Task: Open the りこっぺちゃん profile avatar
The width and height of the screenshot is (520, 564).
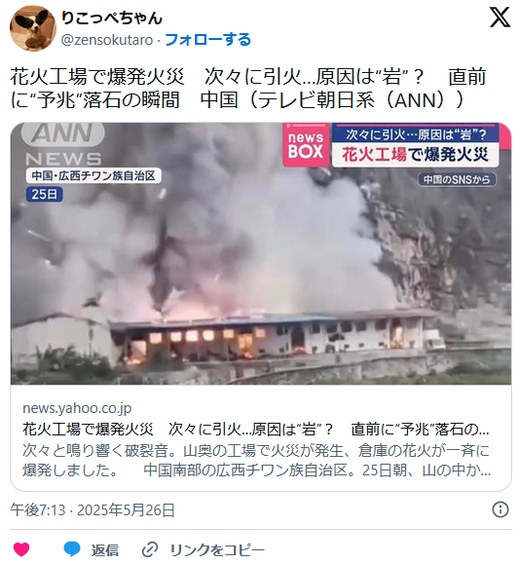Action: (x=33, y=28)
